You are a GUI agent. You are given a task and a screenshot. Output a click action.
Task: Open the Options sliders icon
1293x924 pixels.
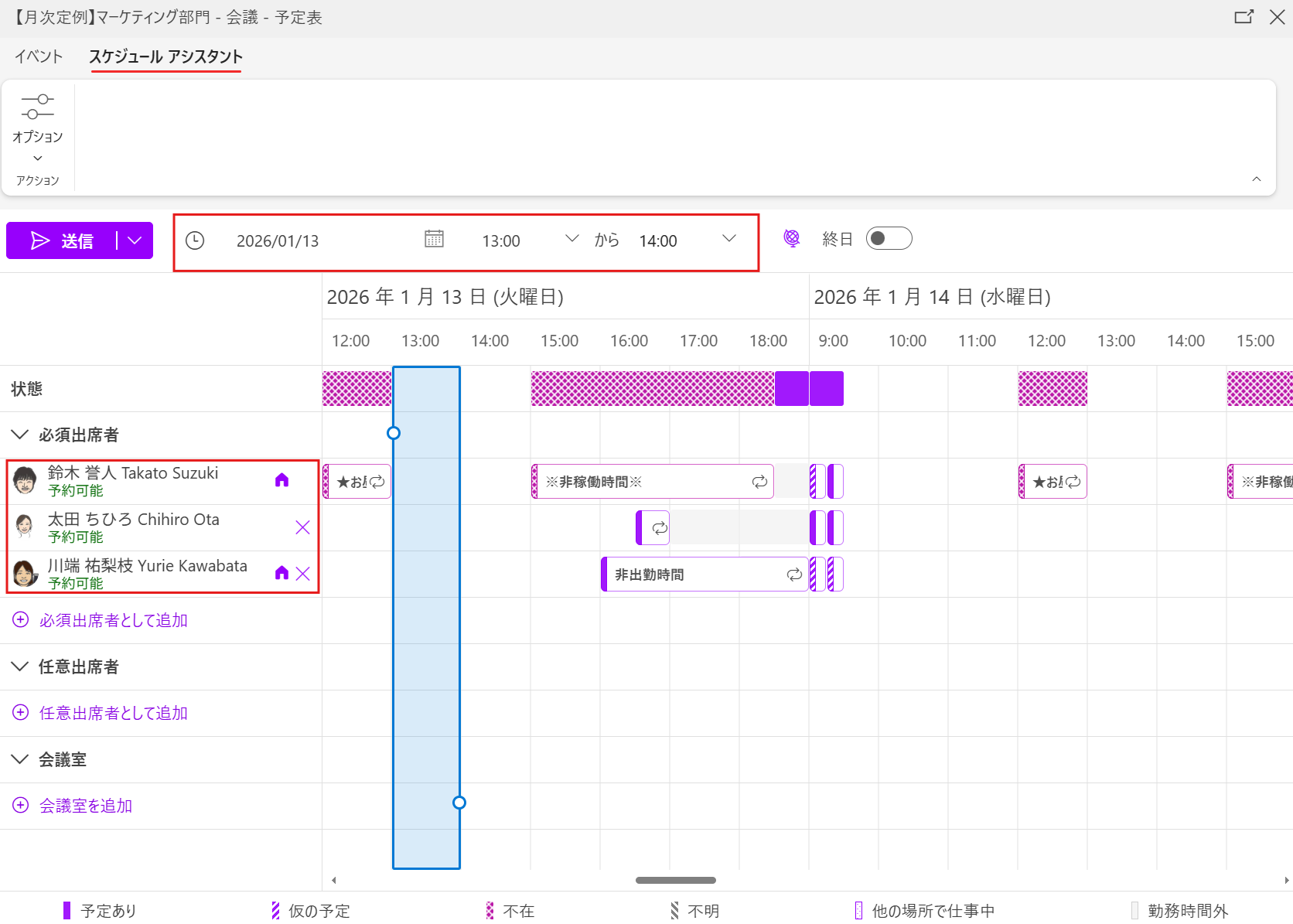click(37, 107)
